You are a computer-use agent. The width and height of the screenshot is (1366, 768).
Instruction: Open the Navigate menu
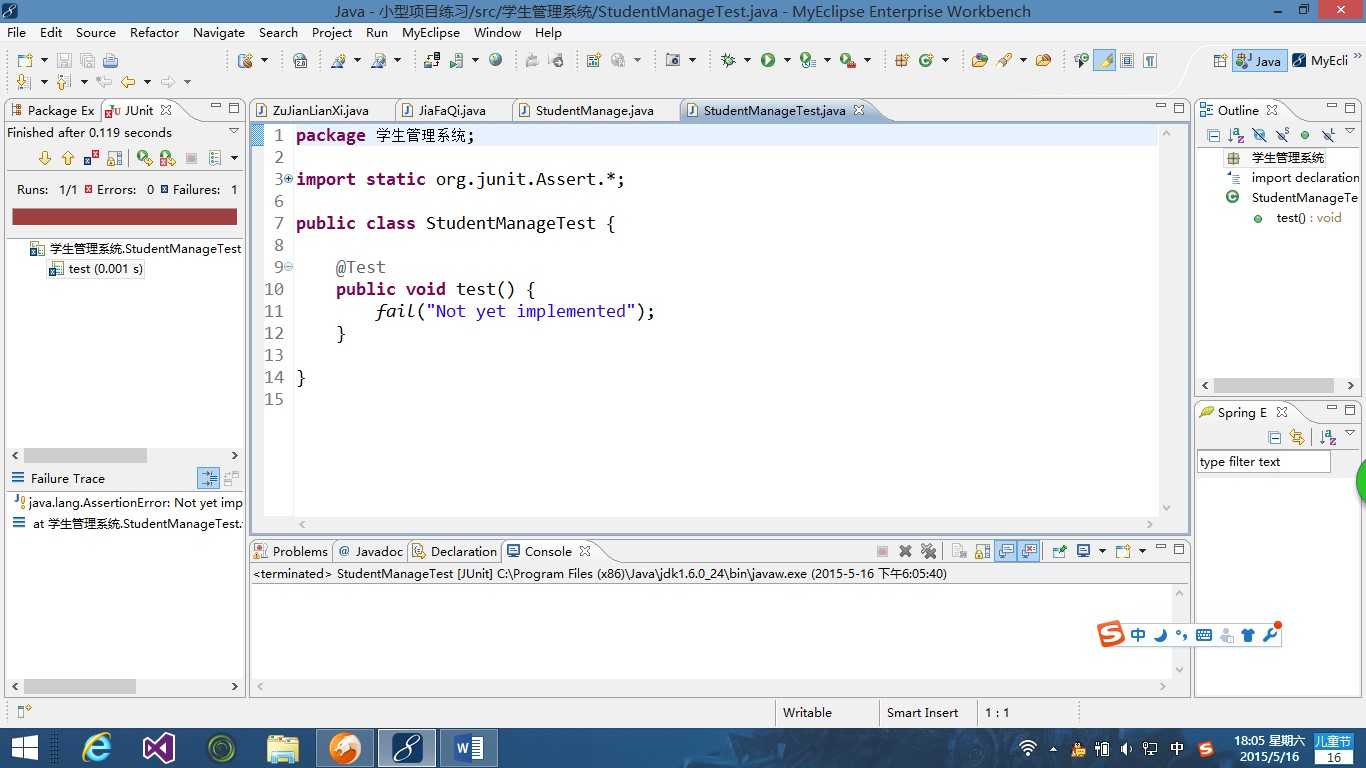[x=219, y=32]
